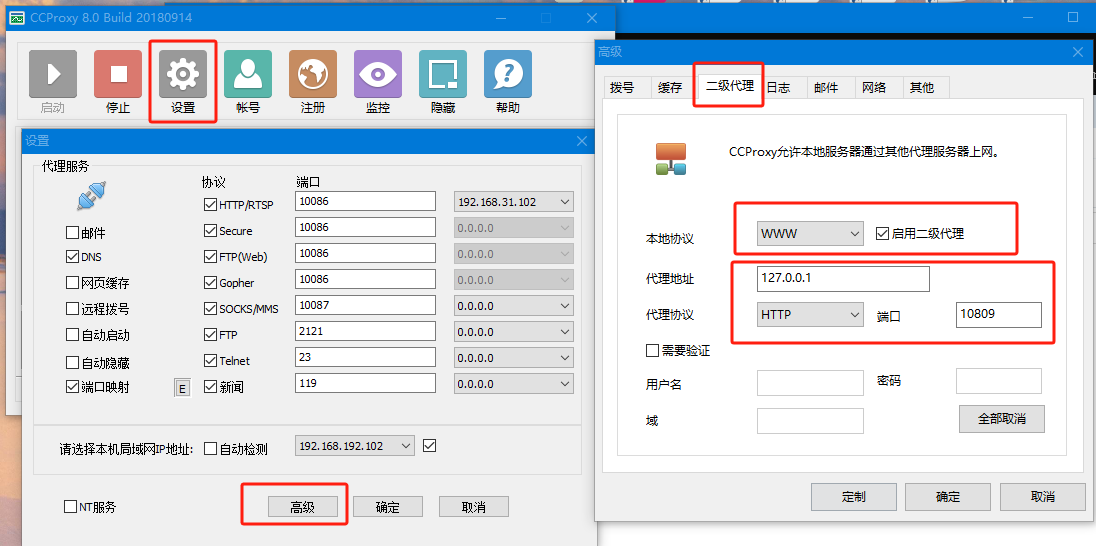Viewport: 1096px width, 546px height.
Task: Open the FTP row bind address dropdown
Action: tap(514, 331)
